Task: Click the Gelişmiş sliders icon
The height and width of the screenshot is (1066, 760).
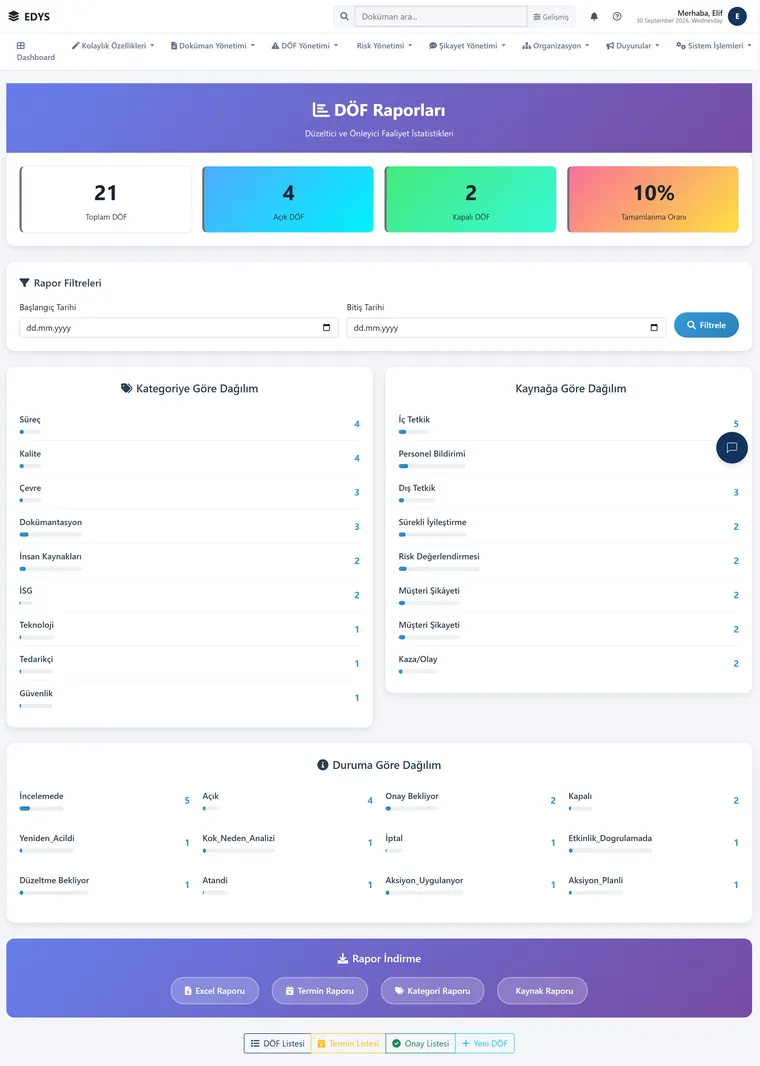Action: (537, 17)
